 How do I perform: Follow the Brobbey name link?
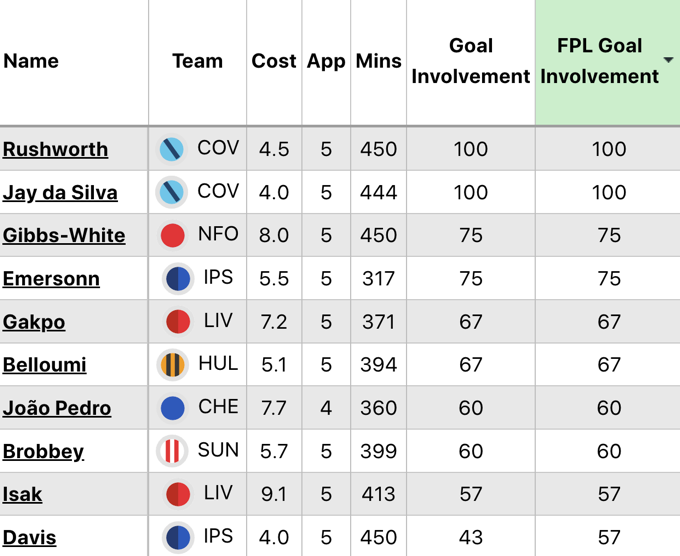tap(43, 451)
